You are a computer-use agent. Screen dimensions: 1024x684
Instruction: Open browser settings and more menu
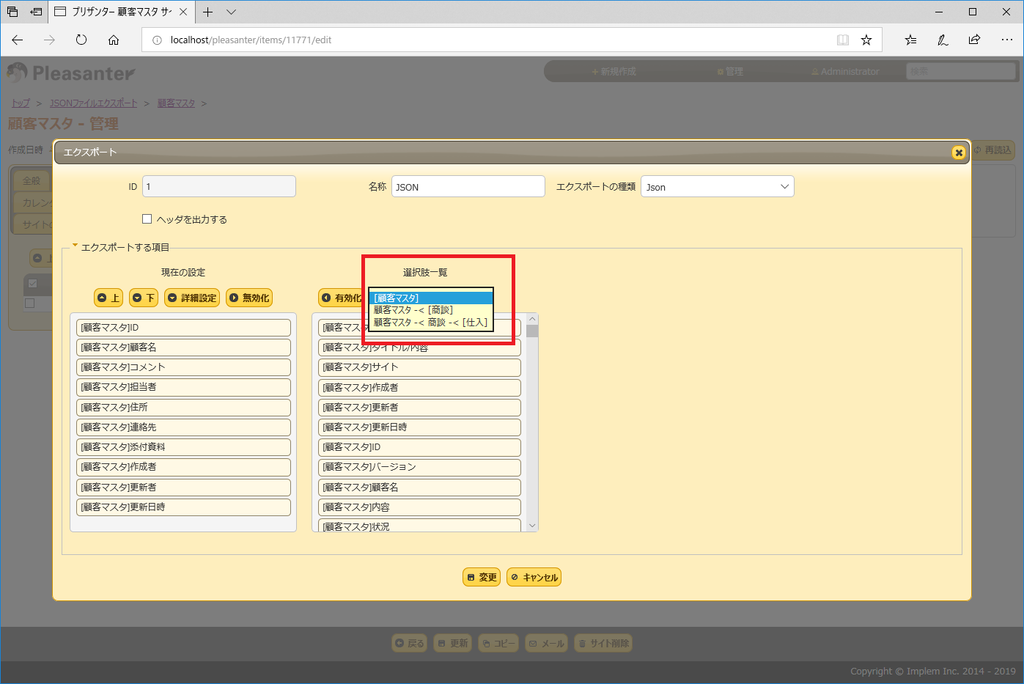(1006, 40)
